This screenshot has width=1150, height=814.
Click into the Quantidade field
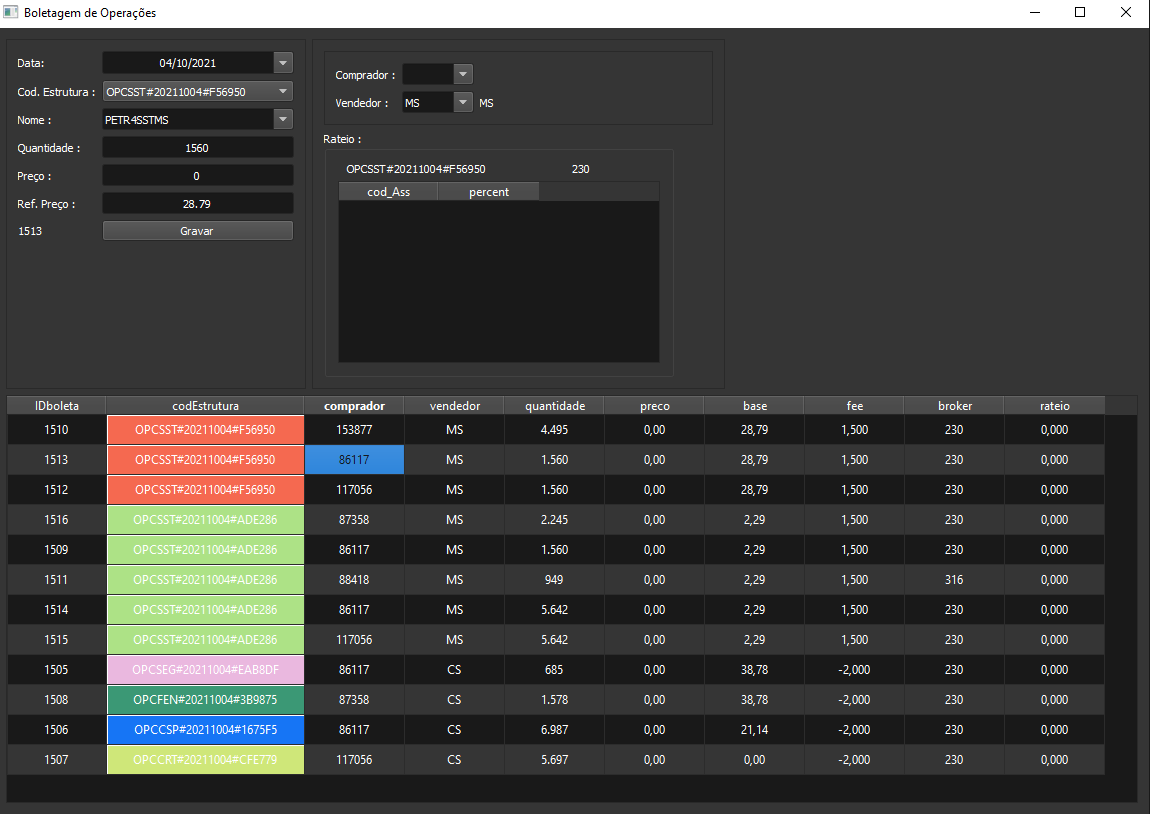click(197, 148)
